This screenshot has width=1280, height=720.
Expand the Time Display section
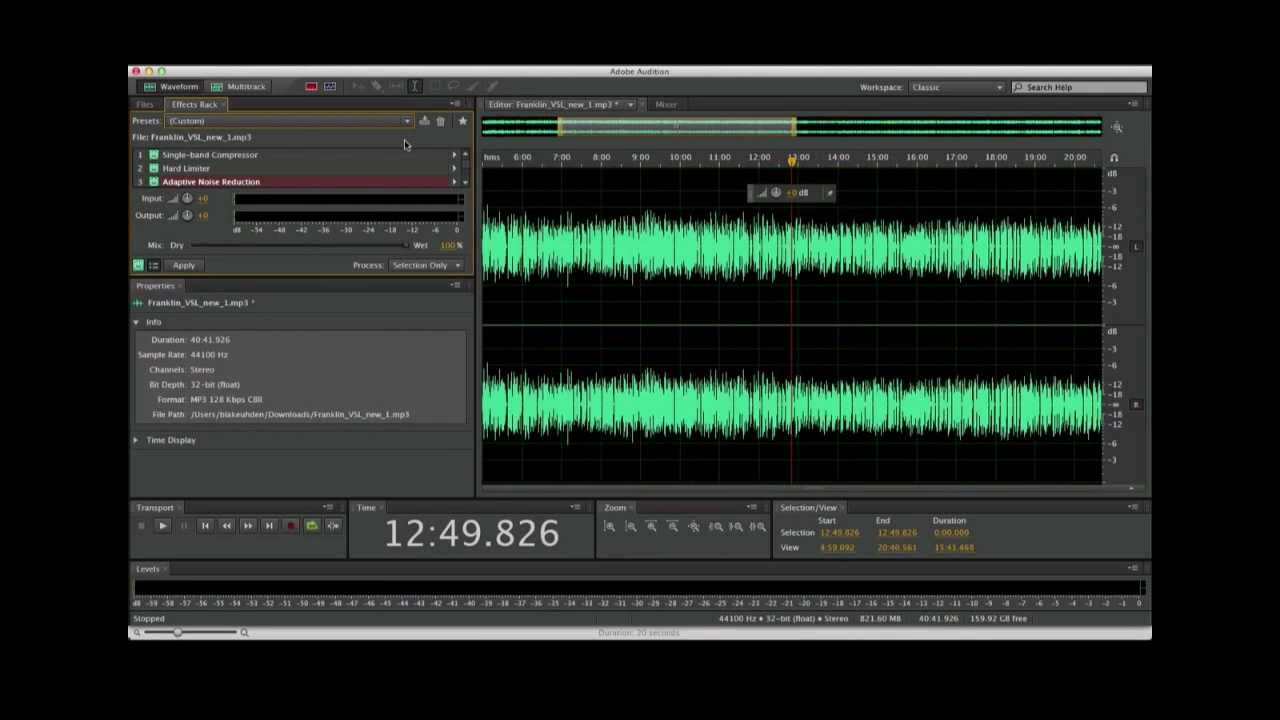tap(136, 440)
